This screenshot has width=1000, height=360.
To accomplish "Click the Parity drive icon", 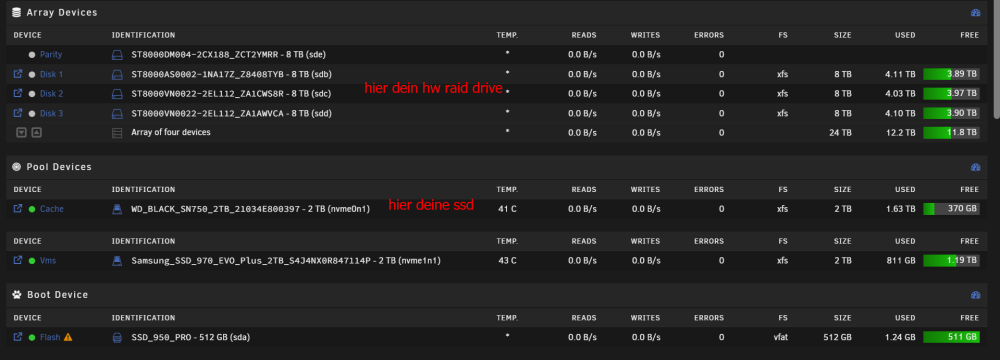I will 117,55.
